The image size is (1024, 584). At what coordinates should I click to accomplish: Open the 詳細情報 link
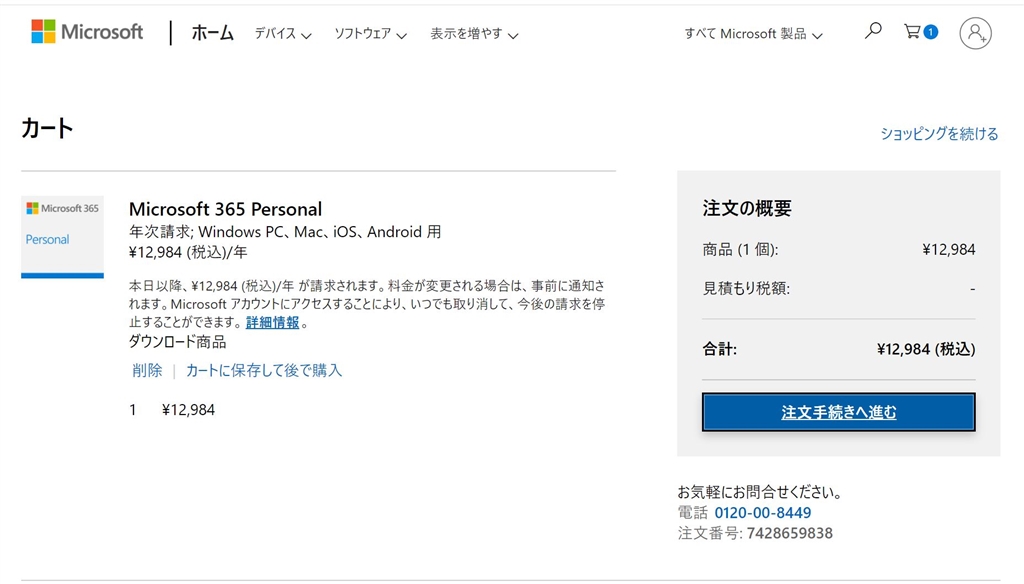click(273, 323)
